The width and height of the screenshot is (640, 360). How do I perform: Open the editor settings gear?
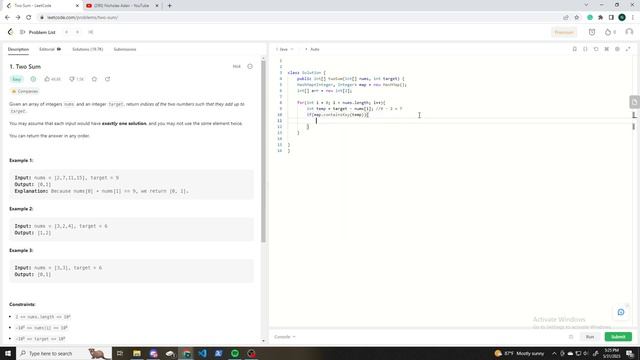tap(617, 49)
